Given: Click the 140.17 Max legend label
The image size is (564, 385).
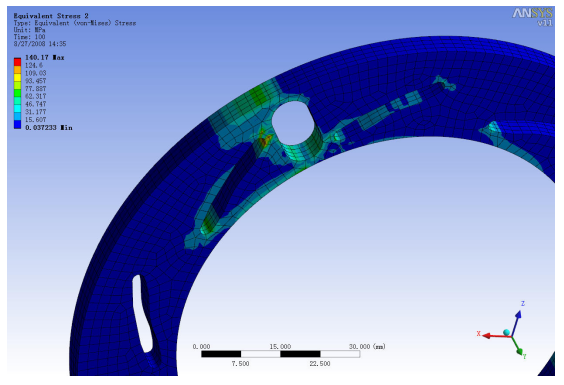Looking at the screenshot, I should (45, 58).
